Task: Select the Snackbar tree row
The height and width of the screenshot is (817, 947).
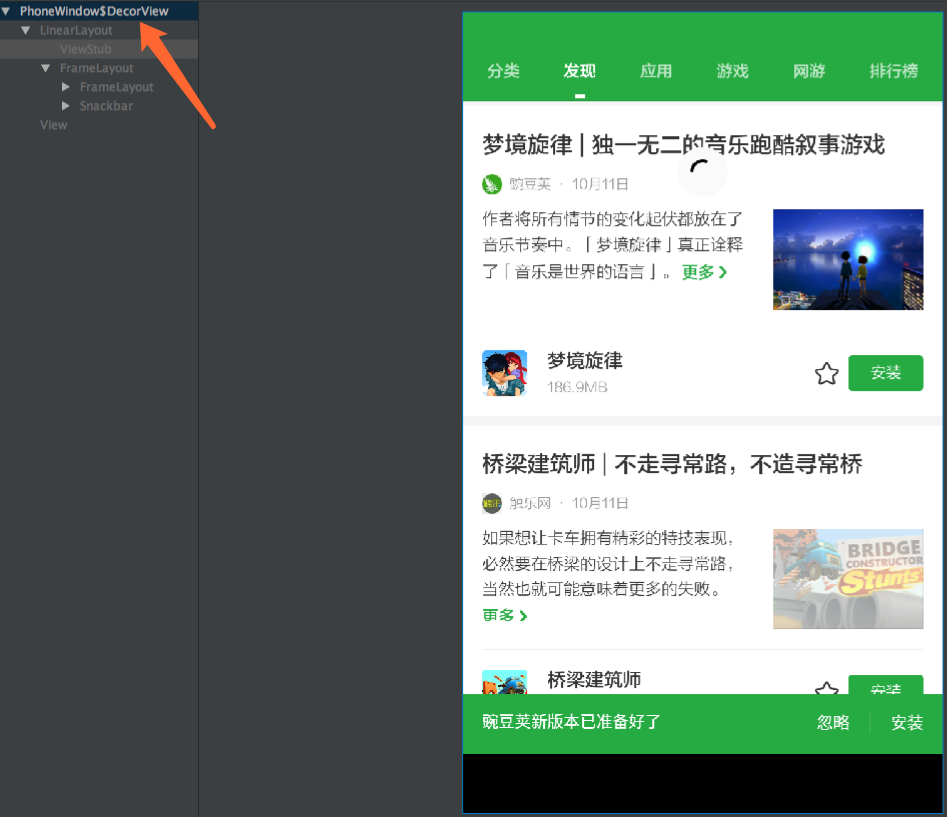Action: point(99,106)
